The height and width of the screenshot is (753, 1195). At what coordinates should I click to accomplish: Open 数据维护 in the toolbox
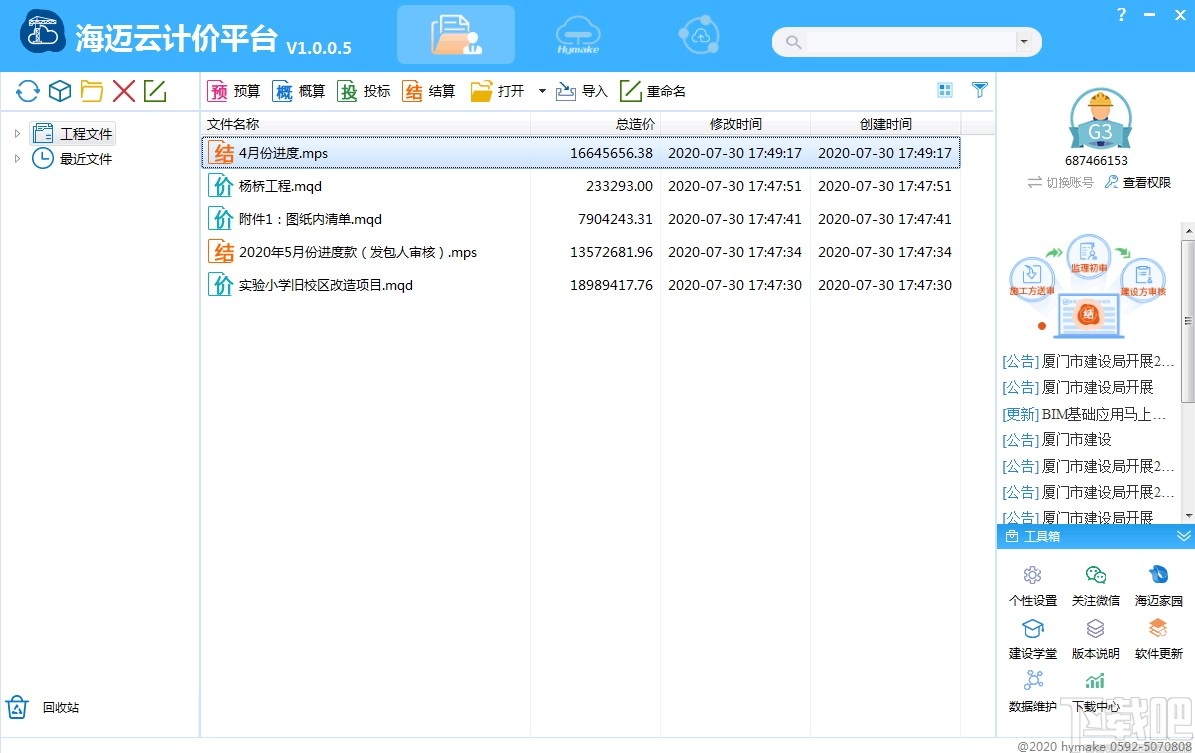[1033, 692]
